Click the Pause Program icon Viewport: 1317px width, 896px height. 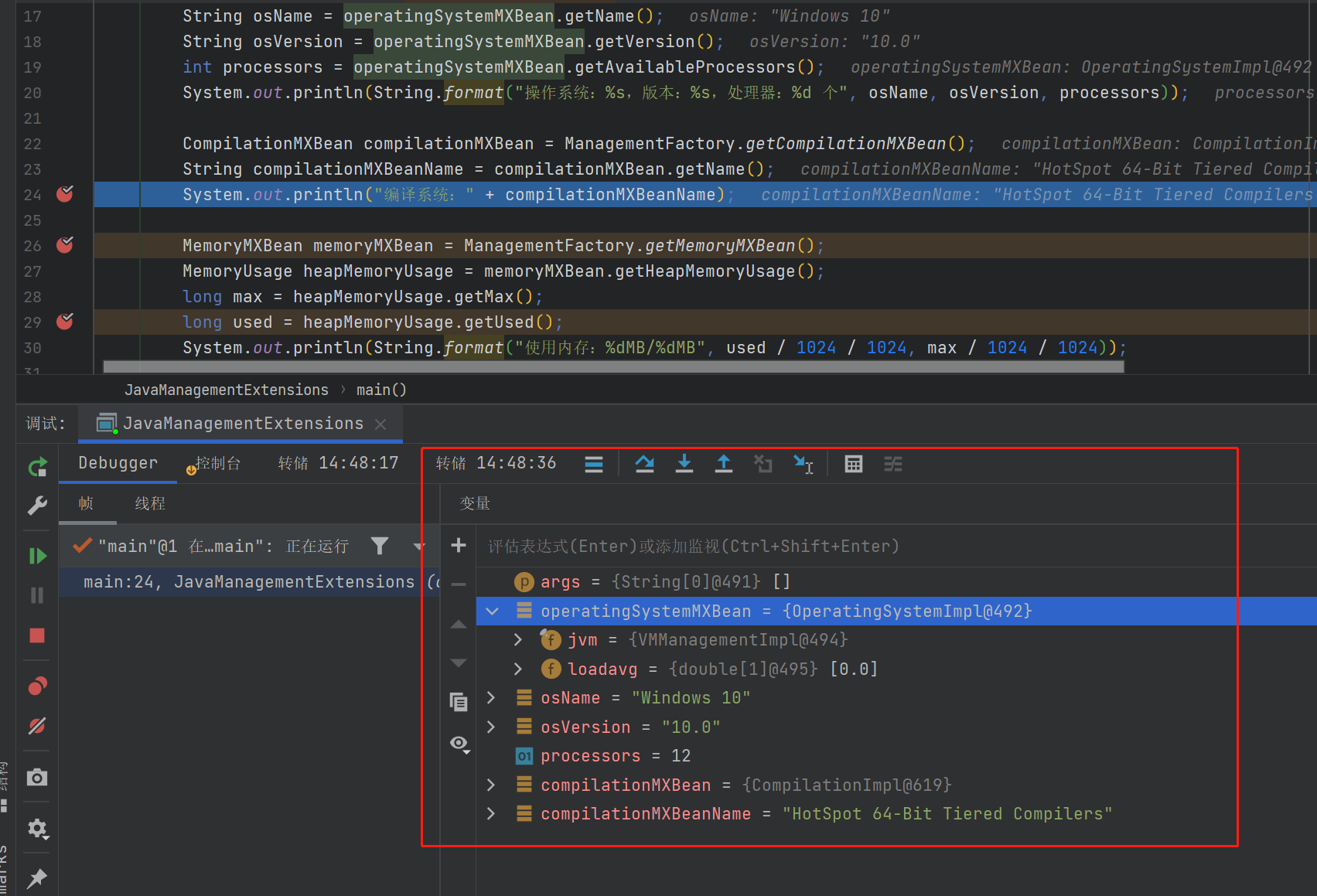[36, 594]
